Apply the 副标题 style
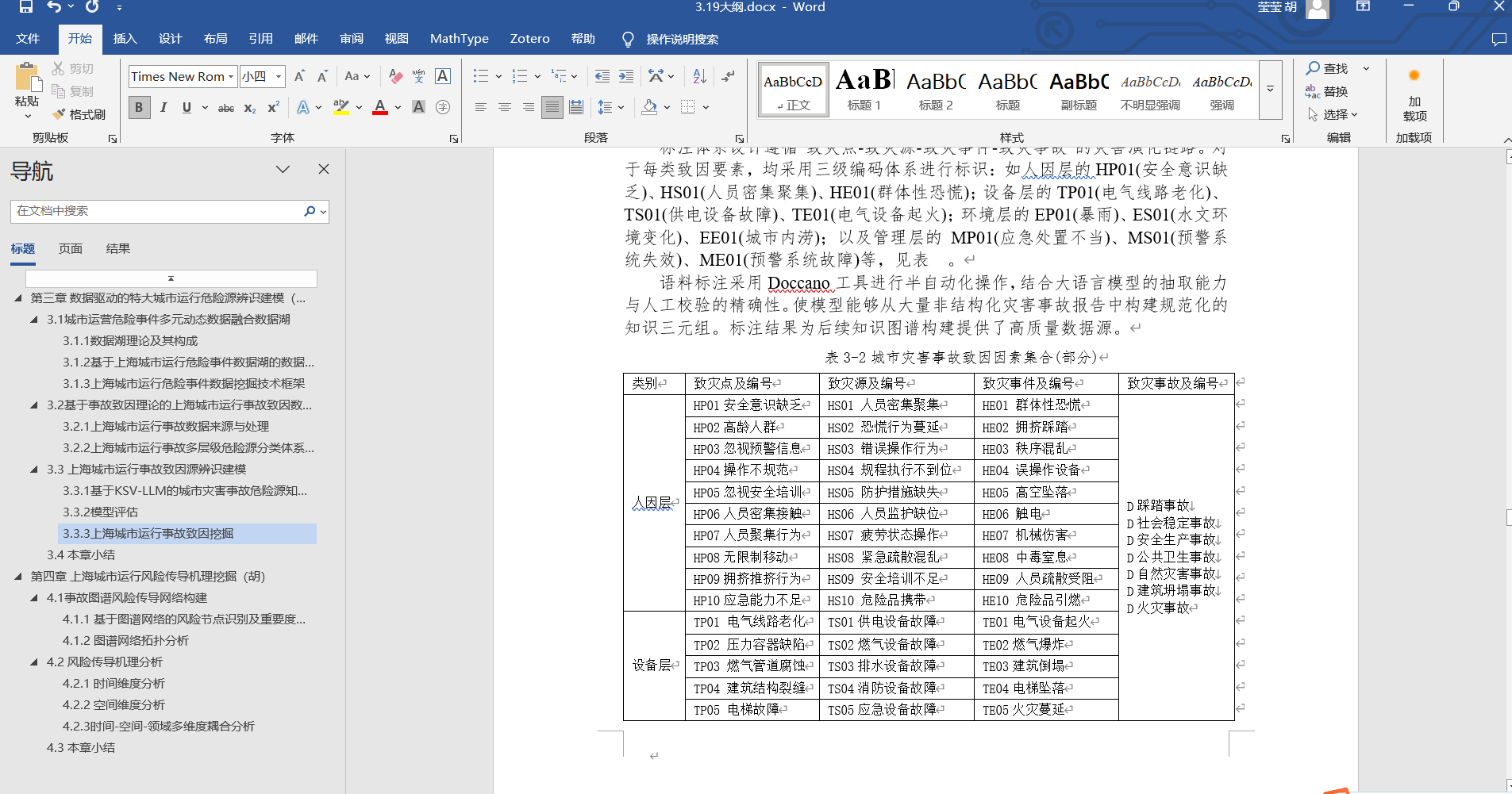 coord(1079,90)
